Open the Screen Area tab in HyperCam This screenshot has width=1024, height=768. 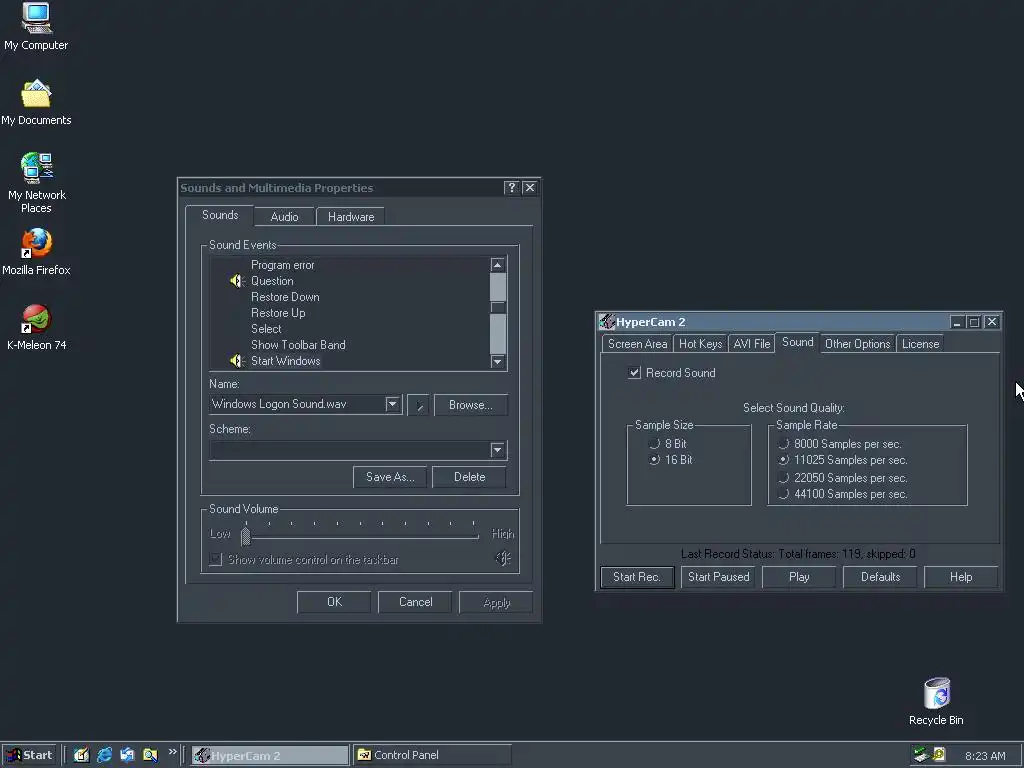coord(637,344)
